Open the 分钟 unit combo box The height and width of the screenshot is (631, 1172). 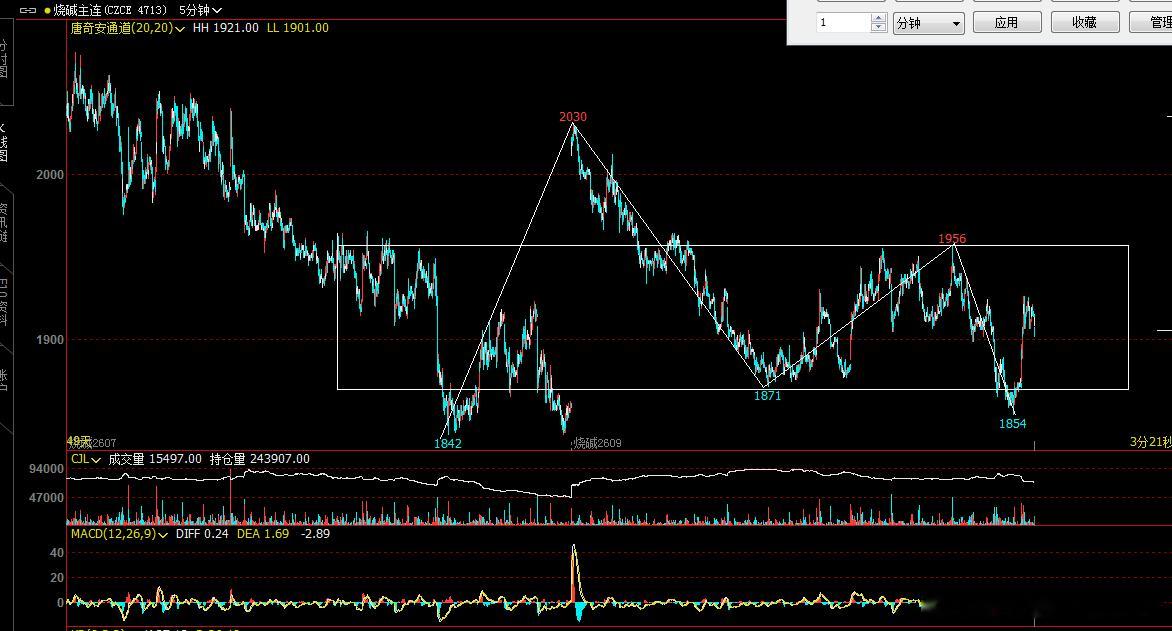[929, 23]
